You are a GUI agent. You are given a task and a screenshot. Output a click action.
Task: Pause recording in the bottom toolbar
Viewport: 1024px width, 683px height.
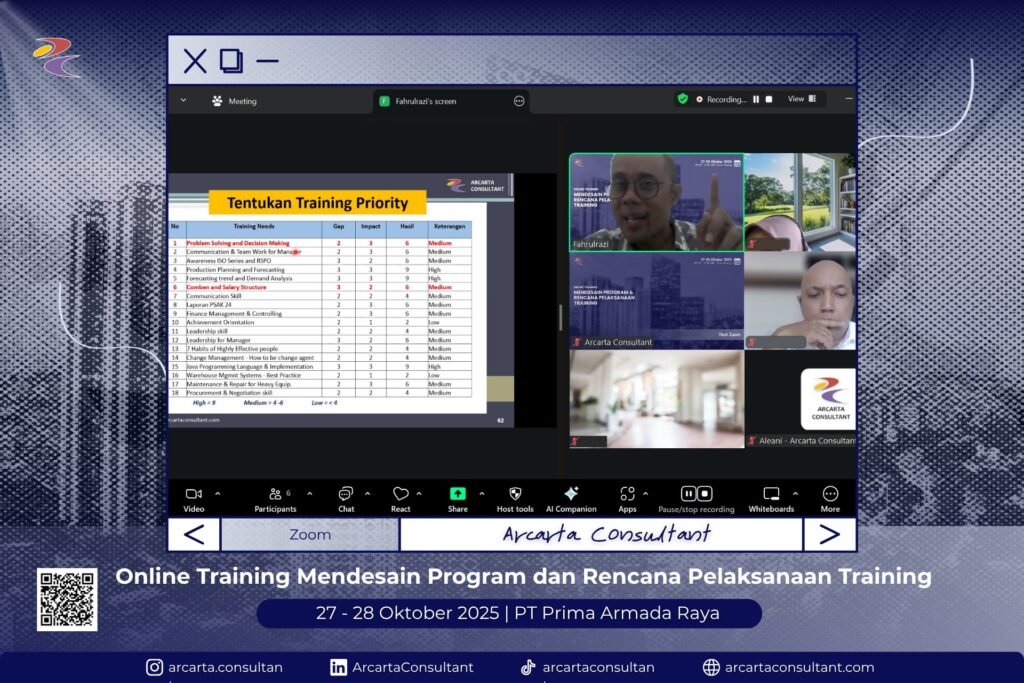pos(689,494)
